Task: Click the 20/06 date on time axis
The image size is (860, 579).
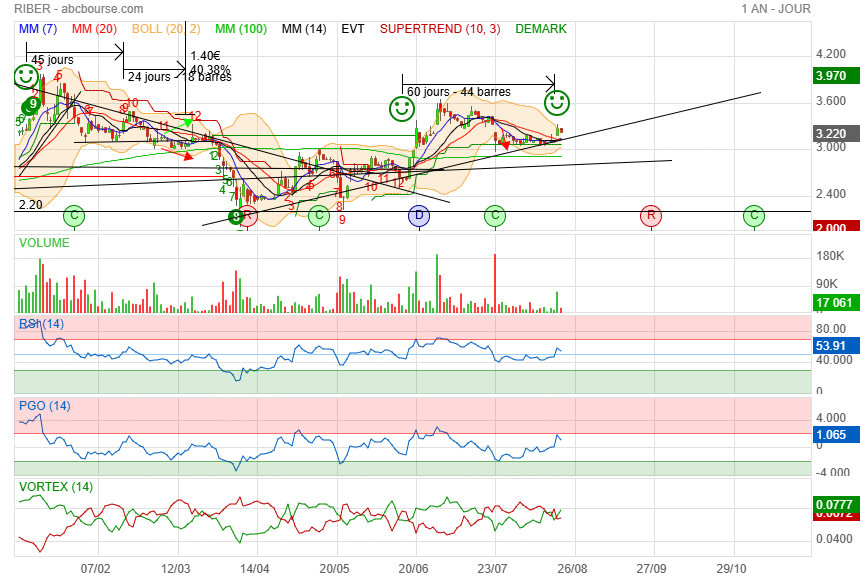Action: tap(414, 567)
